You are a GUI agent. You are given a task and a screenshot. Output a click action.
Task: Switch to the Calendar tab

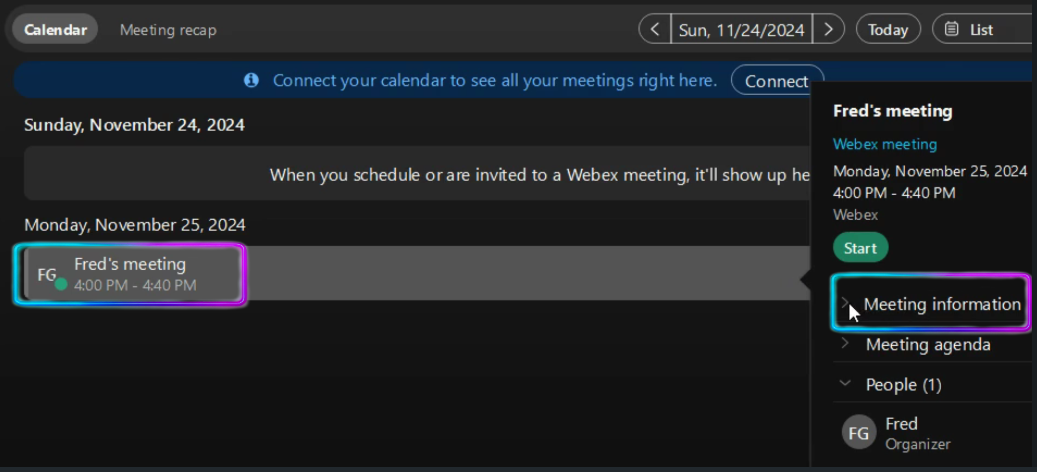click(55, 29)
